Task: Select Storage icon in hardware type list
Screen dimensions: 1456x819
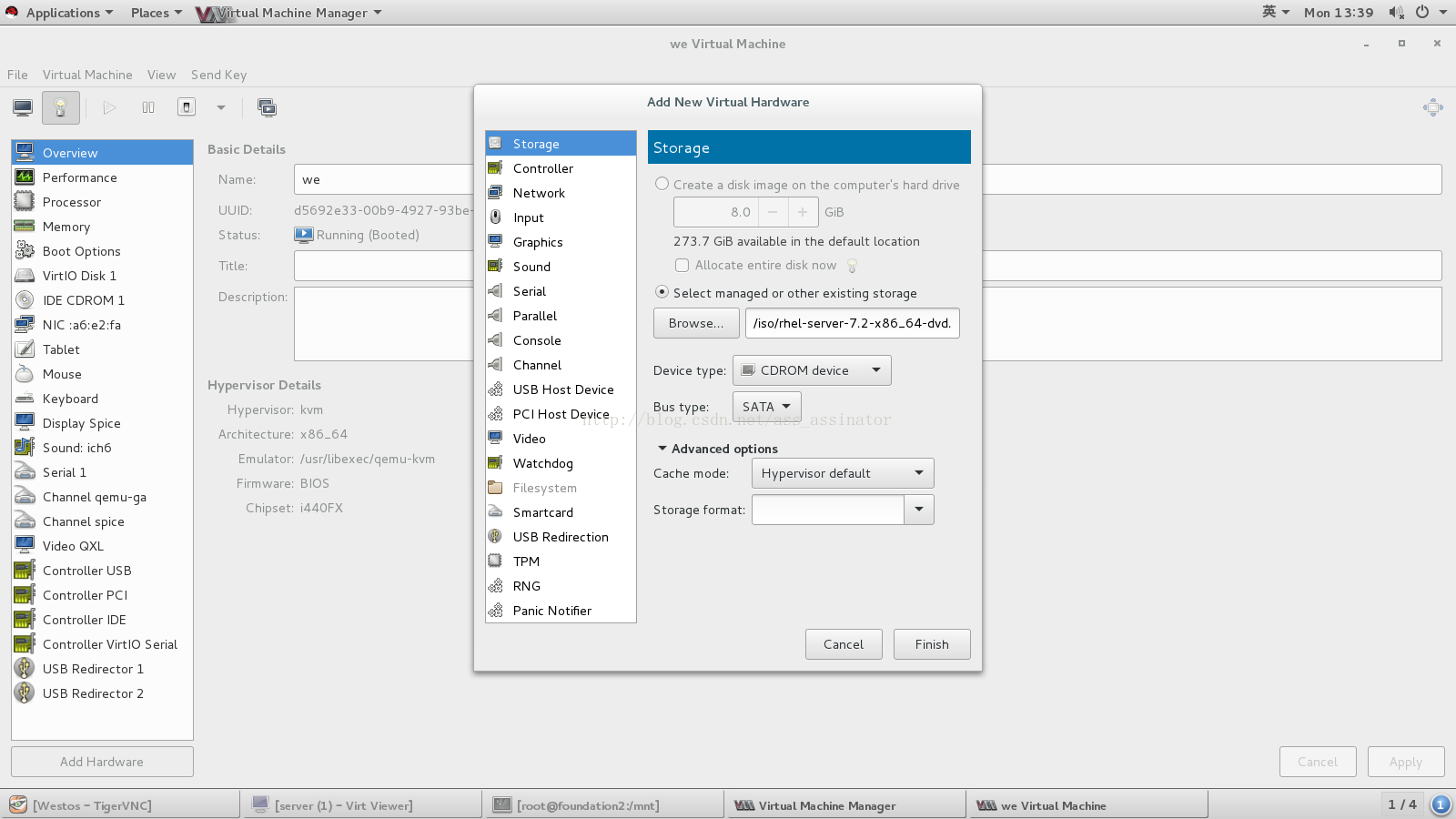Action: click(496, 143)
